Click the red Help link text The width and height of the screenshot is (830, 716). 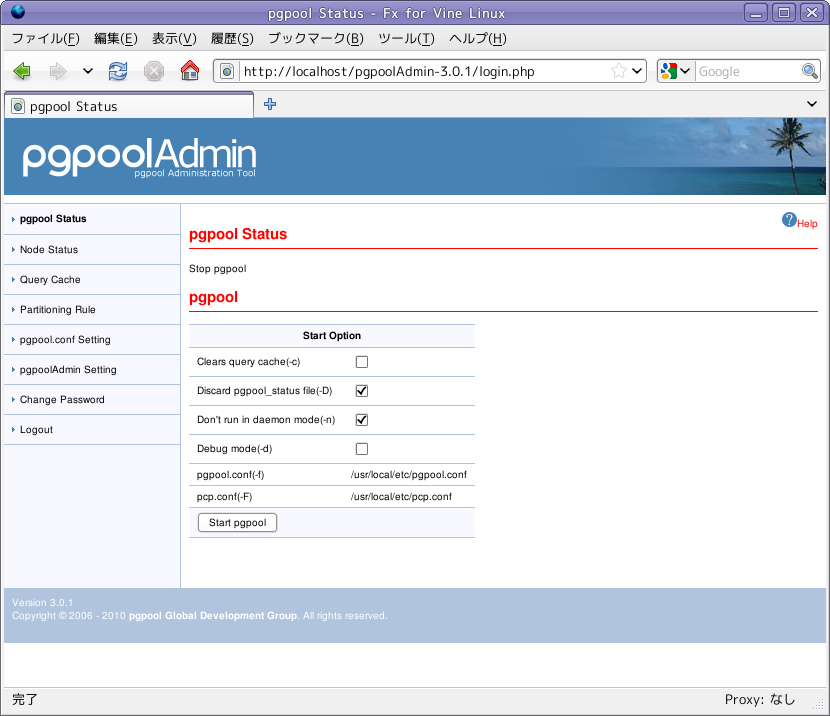[807, 224]
